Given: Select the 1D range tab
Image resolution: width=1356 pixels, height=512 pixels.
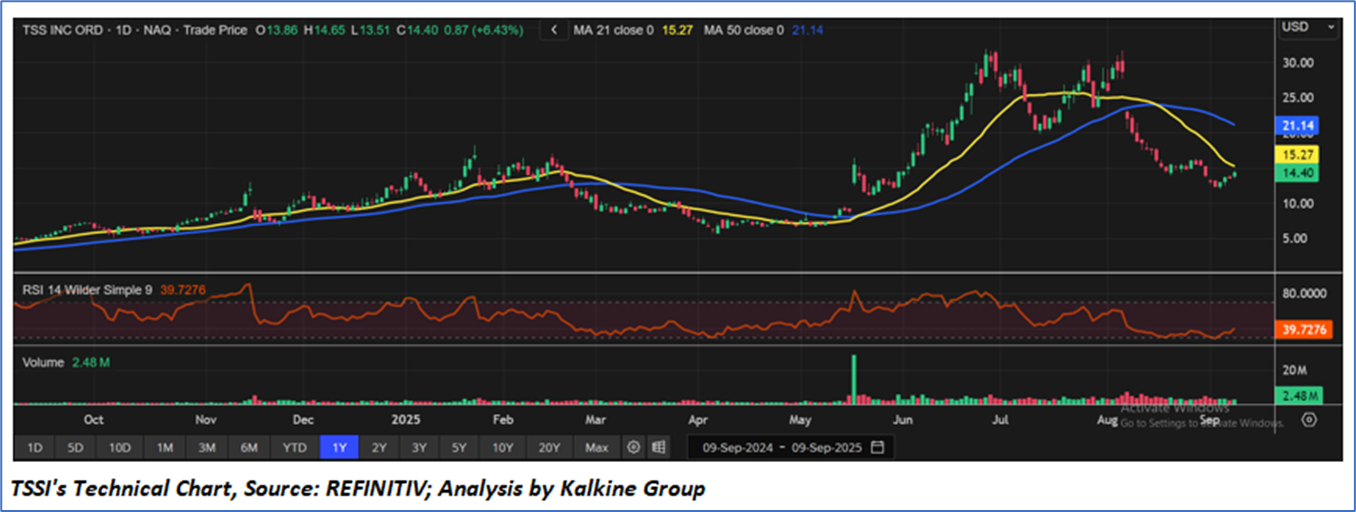Looking at the screenshot, I should pyautogui.click(x=35, y=447).
